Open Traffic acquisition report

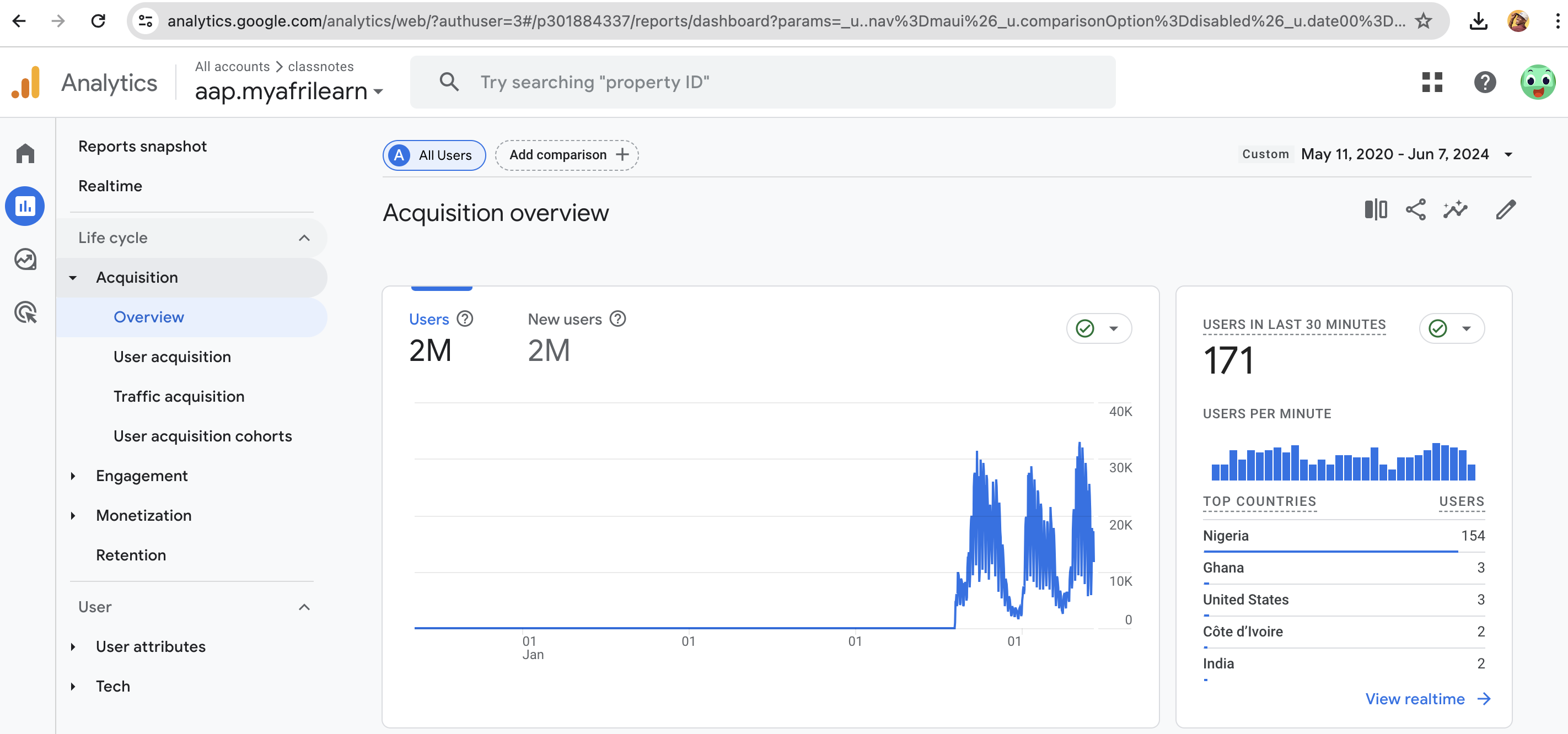tap(179, 396)
